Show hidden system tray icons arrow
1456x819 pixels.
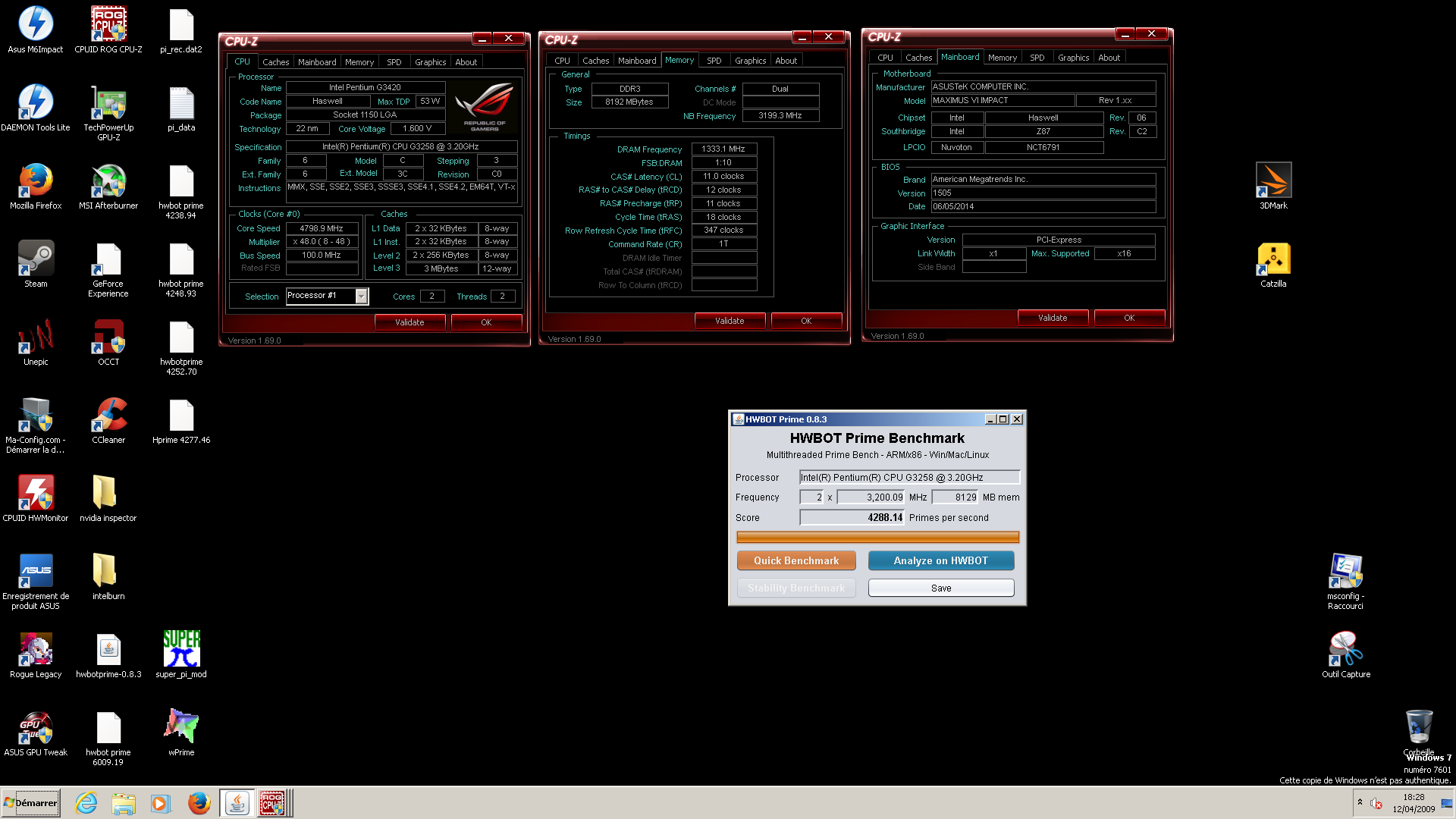tap(1360, 802)
